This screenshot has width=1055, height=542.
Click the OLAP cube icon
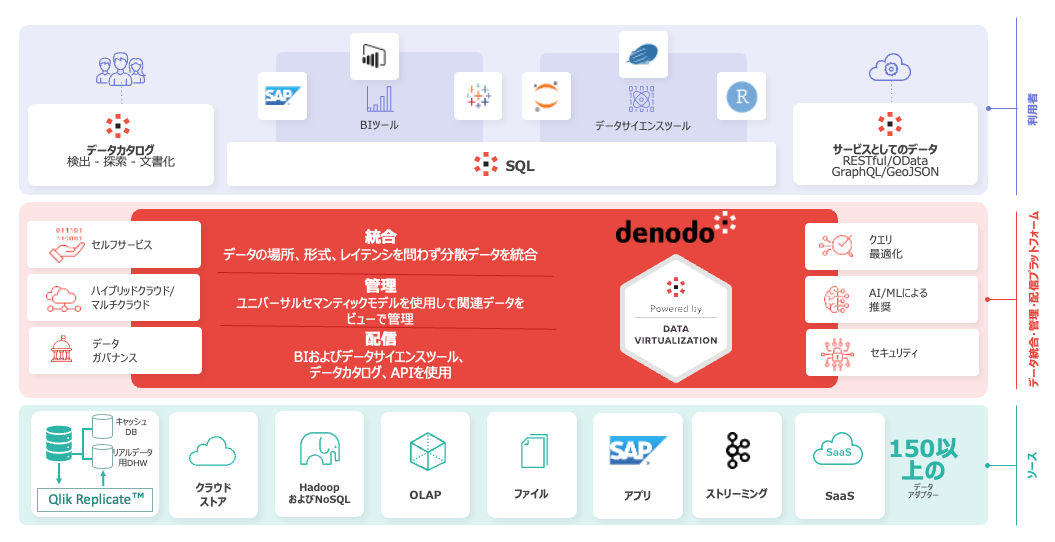(x=428, y=451)
